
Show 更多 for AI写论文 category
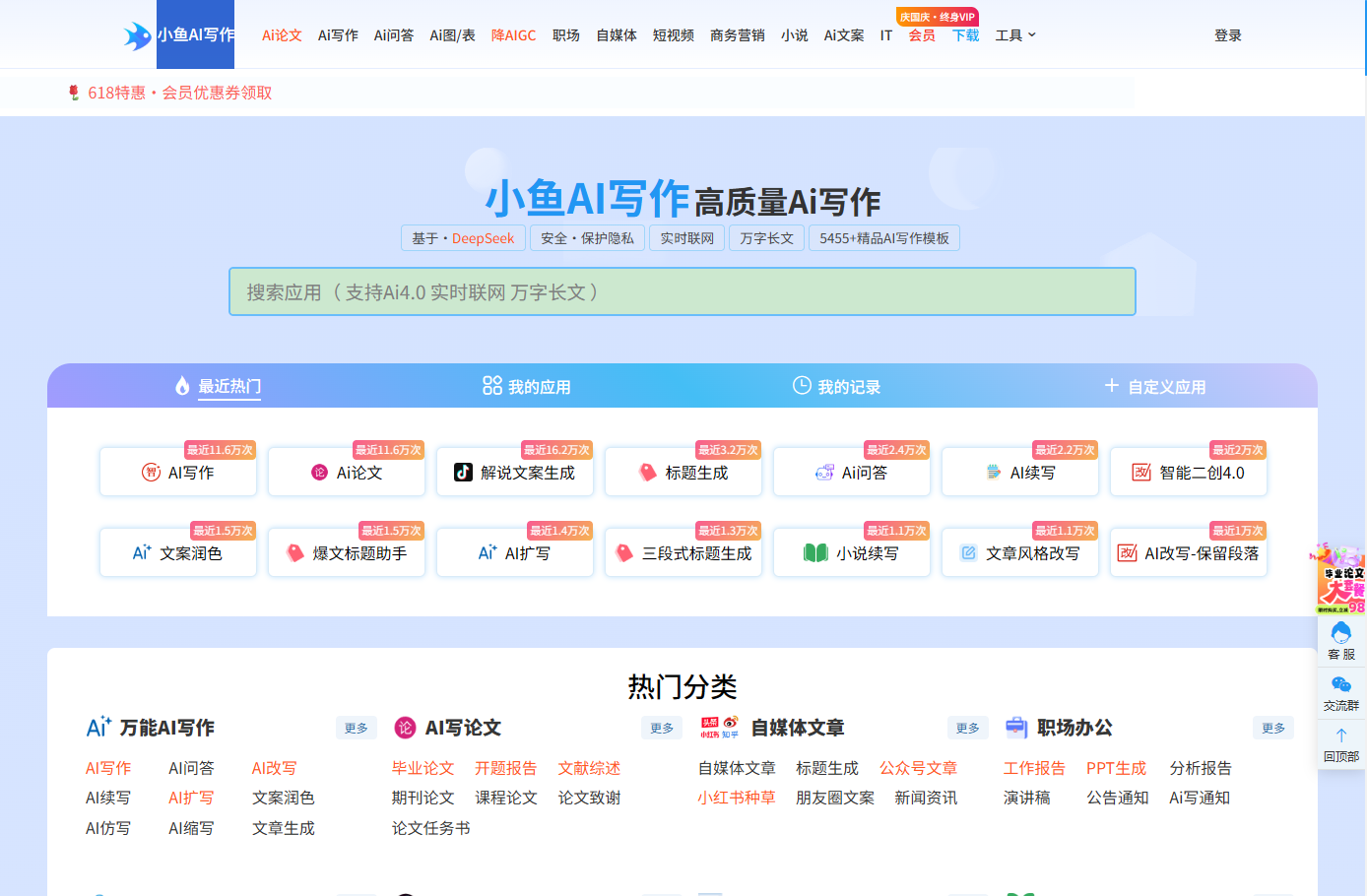[x=662, y=728]
